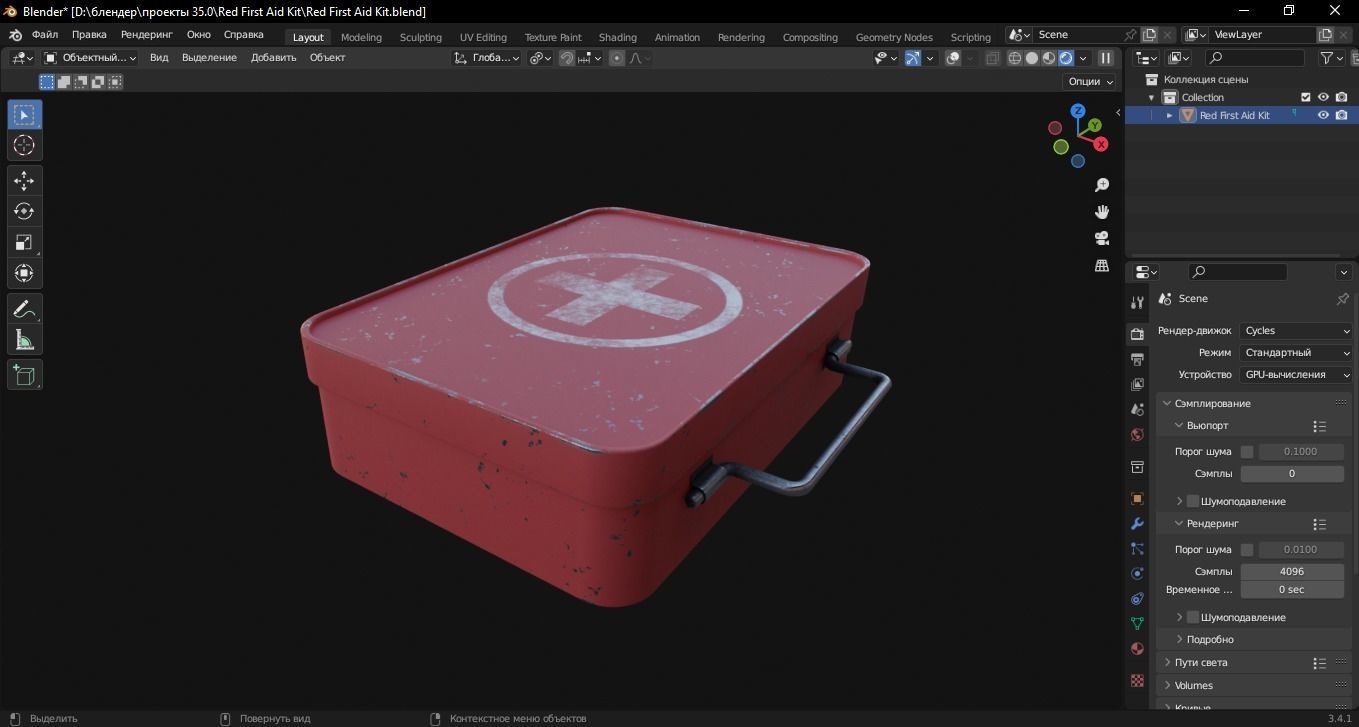This screenshot has width=1359, height=727.
Task: Switch to wireframe viewport shading
Action: [1015, 58]
